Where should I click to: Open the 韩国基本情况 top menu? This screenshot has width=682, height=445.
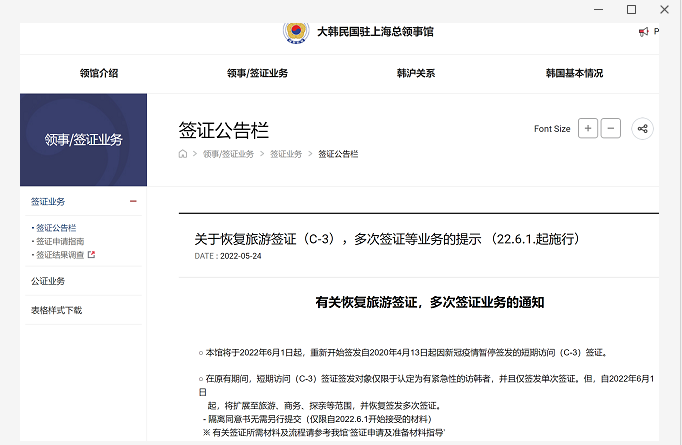(574, 73)
